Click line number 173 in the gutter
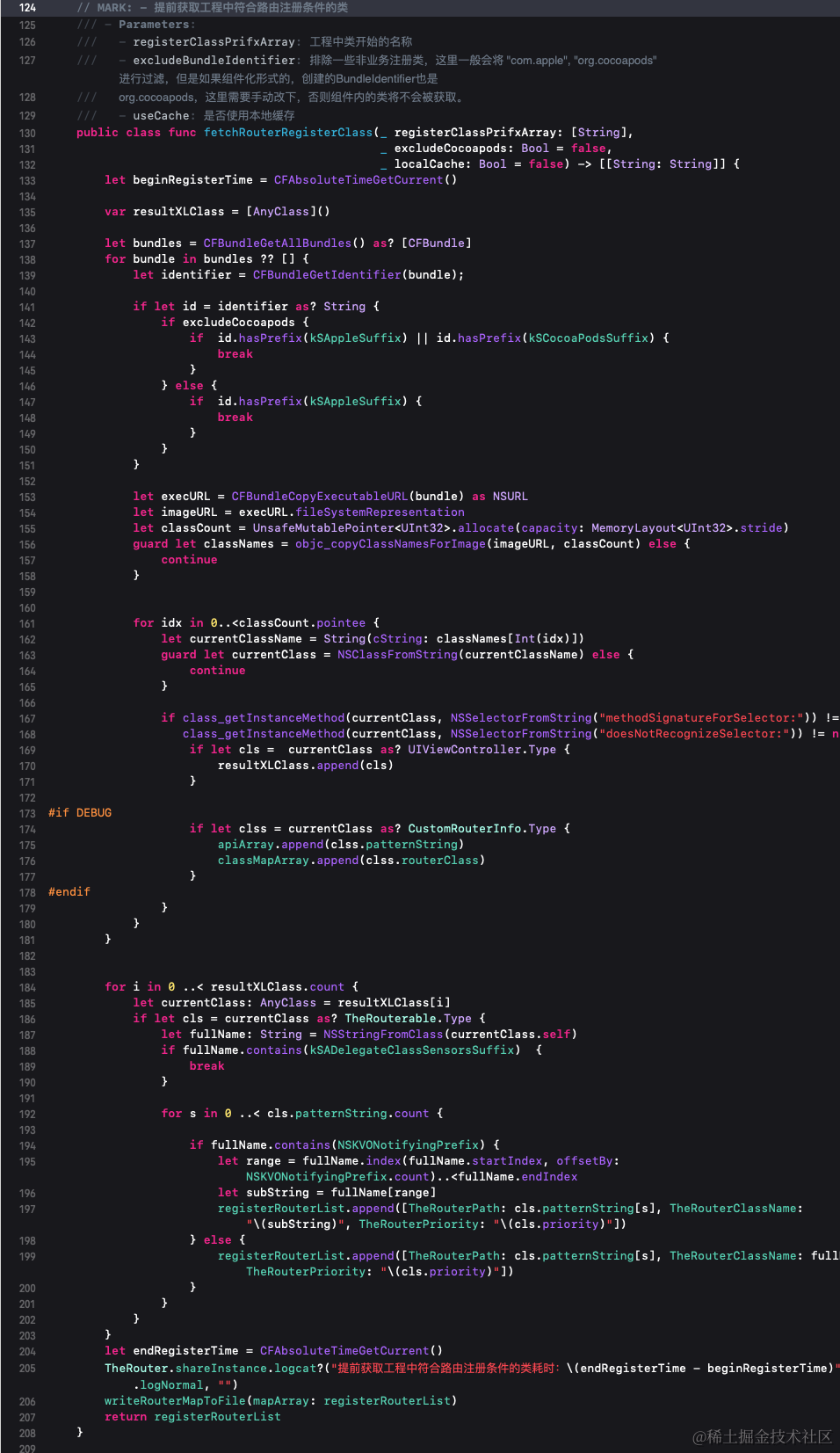 coord(27,814)
